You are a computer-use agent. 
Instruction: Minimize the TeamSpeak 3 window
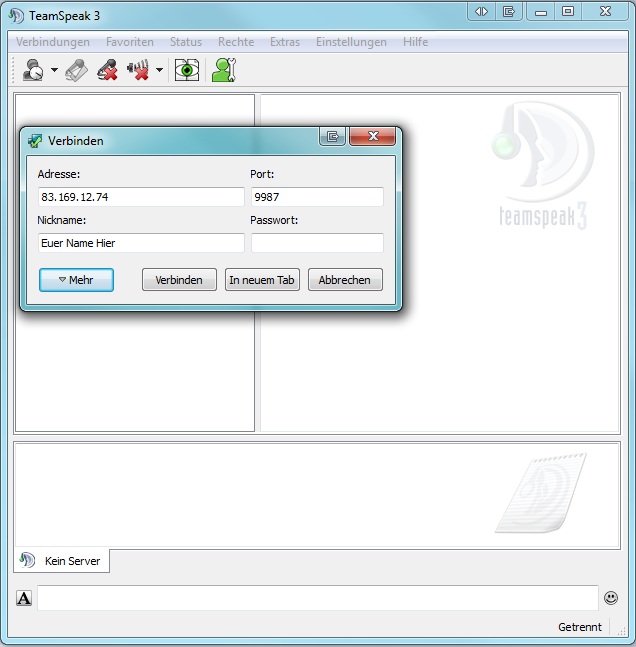541,11
